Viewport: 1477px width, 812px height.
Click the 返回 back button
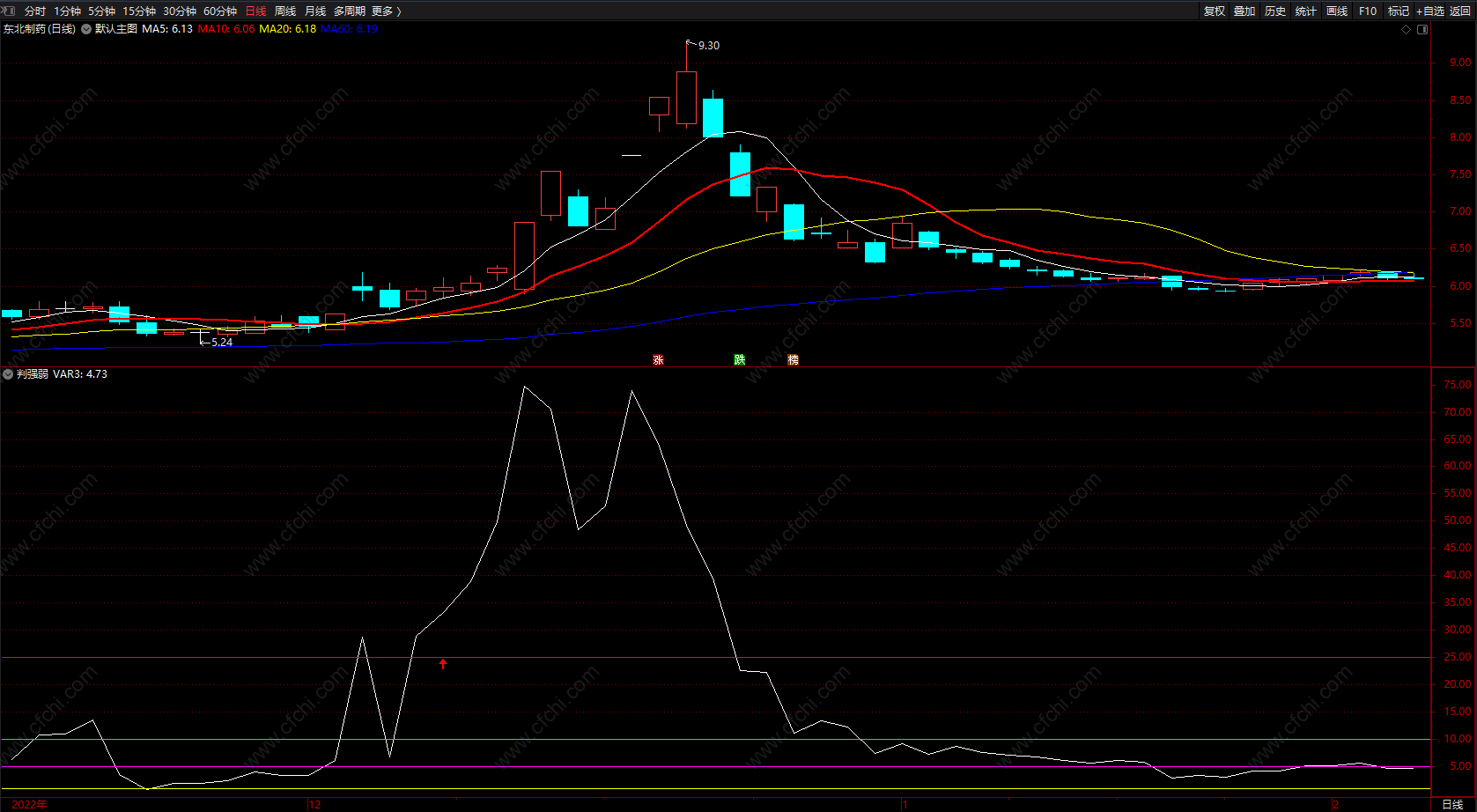click(x=1460, y=11)
